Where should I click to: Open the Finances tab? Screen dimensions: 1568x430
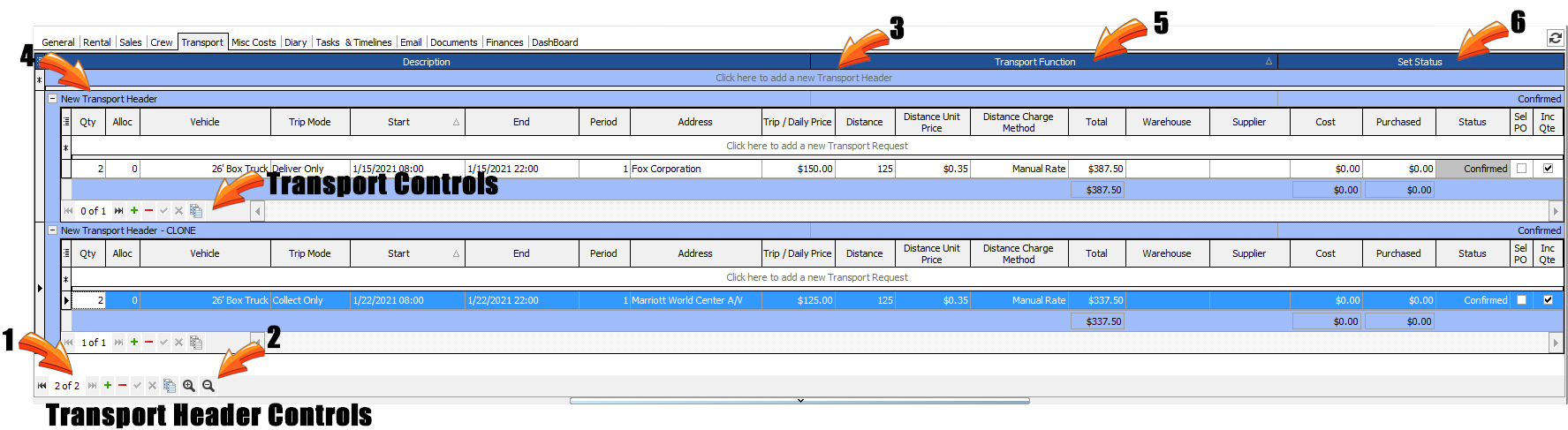(x=504, y=42)
